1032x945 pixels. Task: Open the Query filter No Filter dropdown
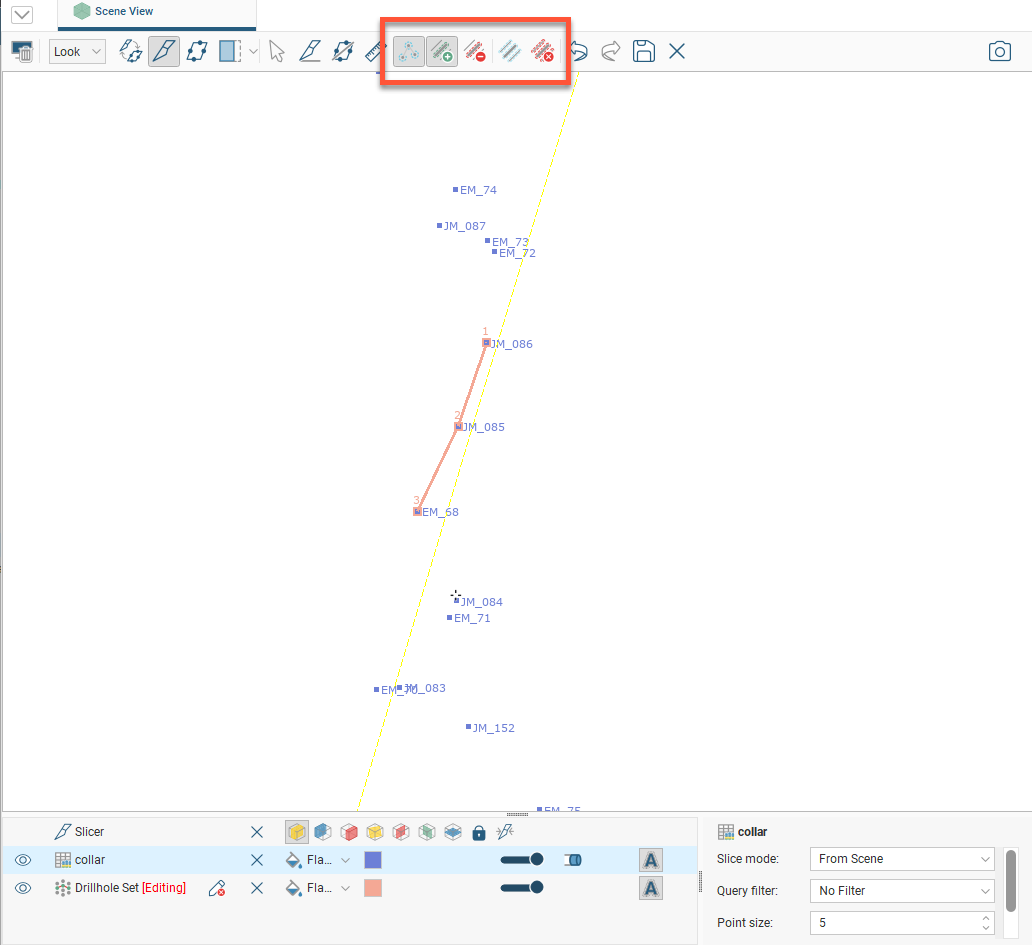click(902, 890)
